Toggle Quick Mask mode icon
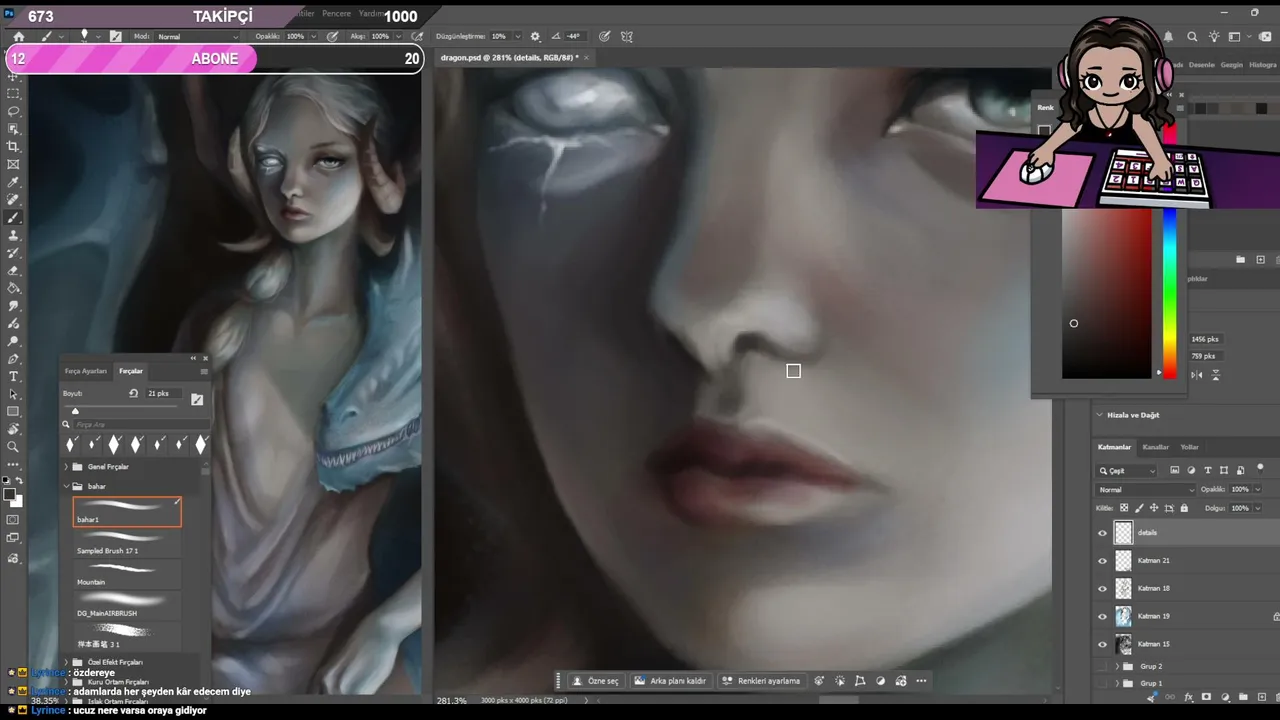This screenshot has width=1280, height=720. pos(13,520)
